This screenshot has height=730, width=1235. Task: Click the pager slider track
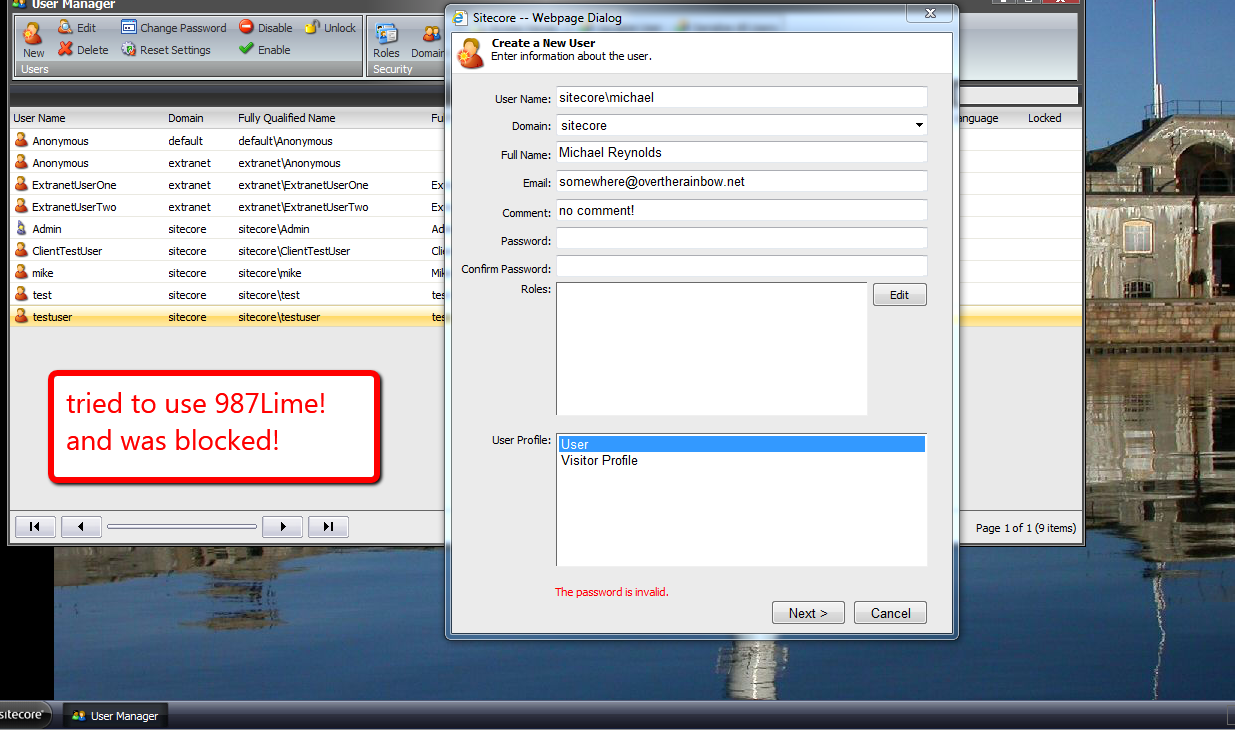point(181,527)
